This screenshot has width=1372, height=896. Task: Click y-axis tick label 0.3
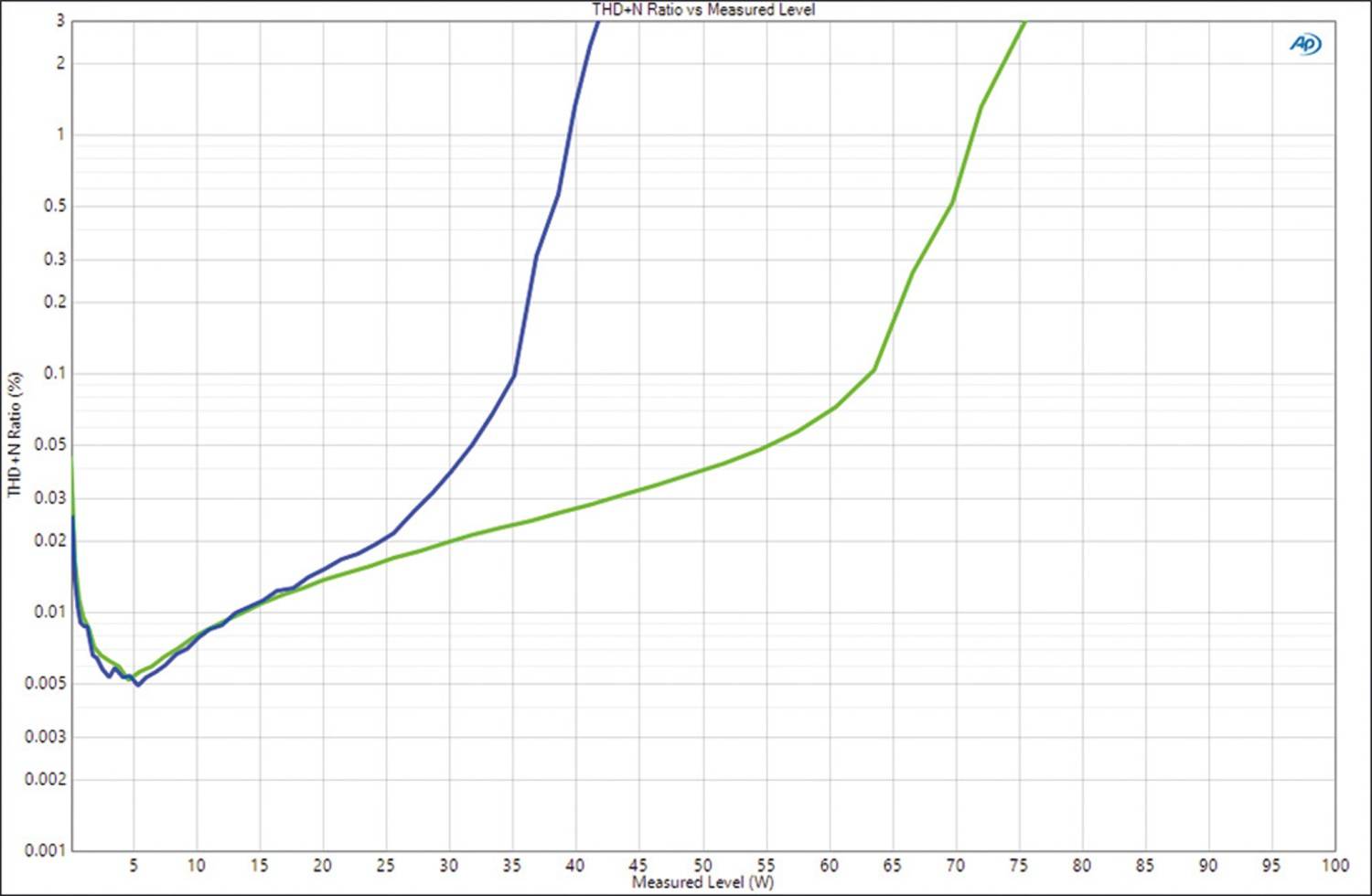pos(55,260)
